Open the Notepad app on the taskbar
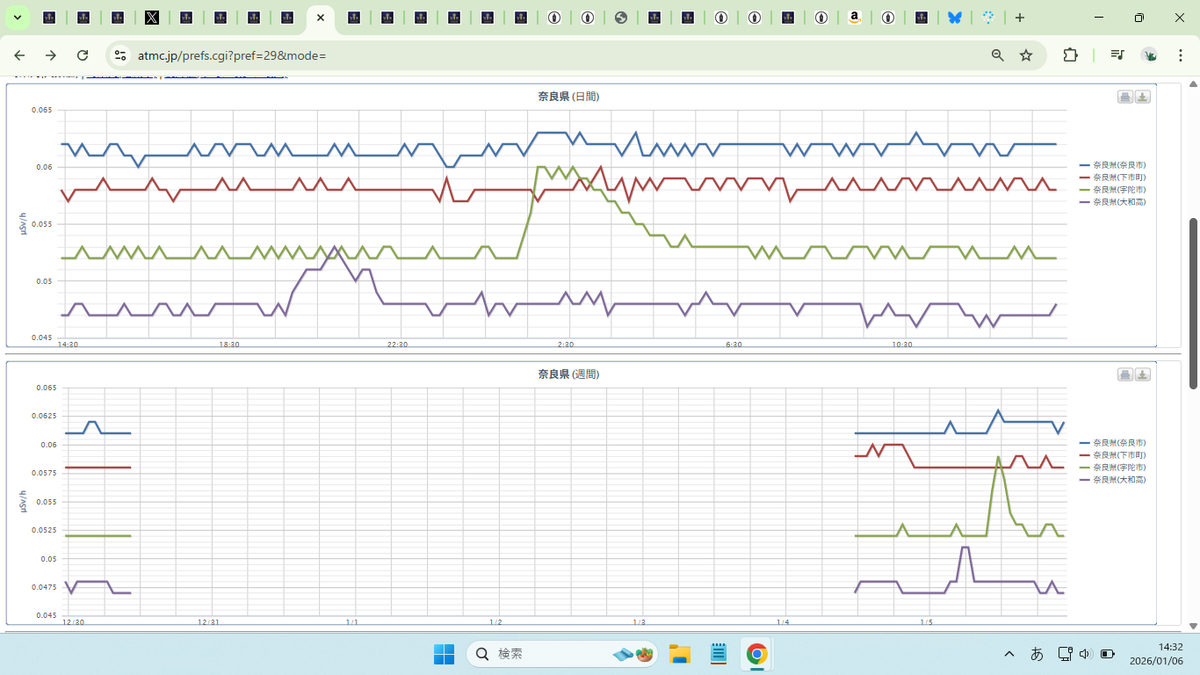 718,654
